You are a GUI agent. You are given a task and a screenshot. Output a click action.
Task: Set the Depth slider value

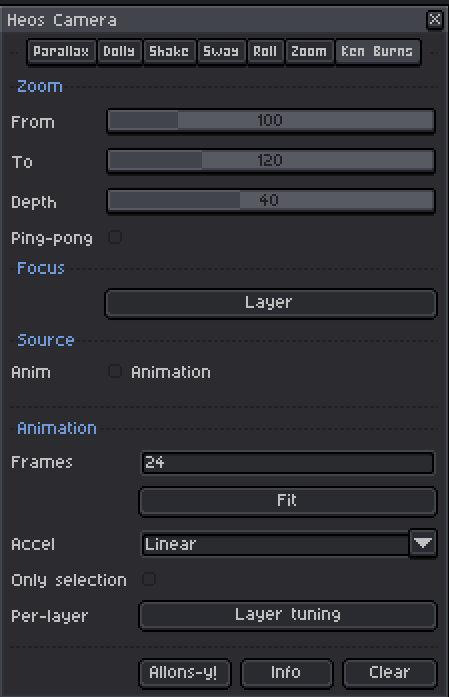click(271, 200)
